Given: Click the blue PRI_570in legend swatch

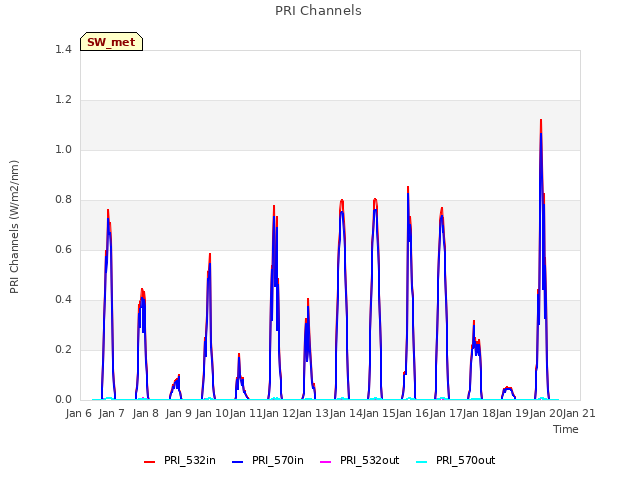Looking at the screenshot, I should (238, 462).
